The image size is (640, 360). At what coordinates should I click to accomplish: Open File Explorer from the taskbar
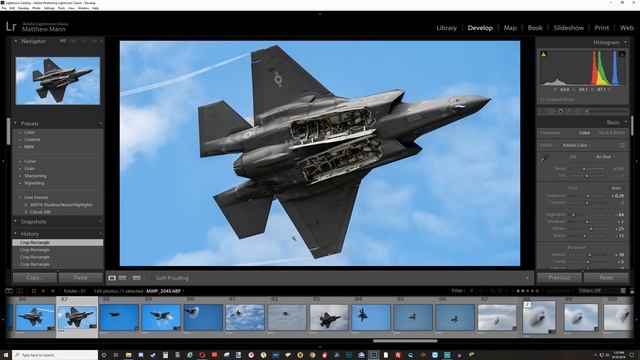128,355
